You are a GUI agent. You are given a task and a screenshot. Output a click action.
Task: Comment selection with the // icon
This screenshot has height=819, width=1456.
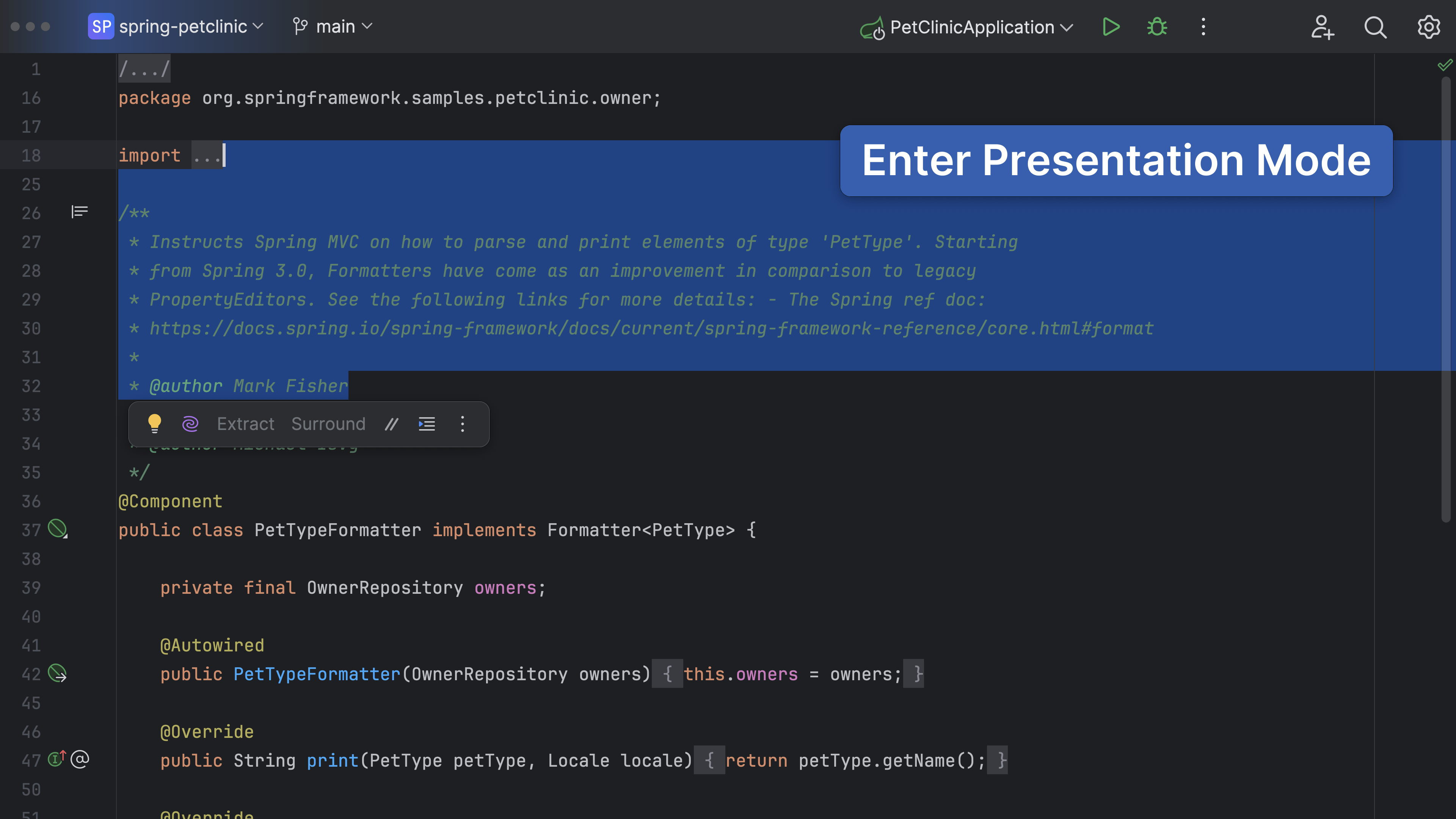(391, 424)
